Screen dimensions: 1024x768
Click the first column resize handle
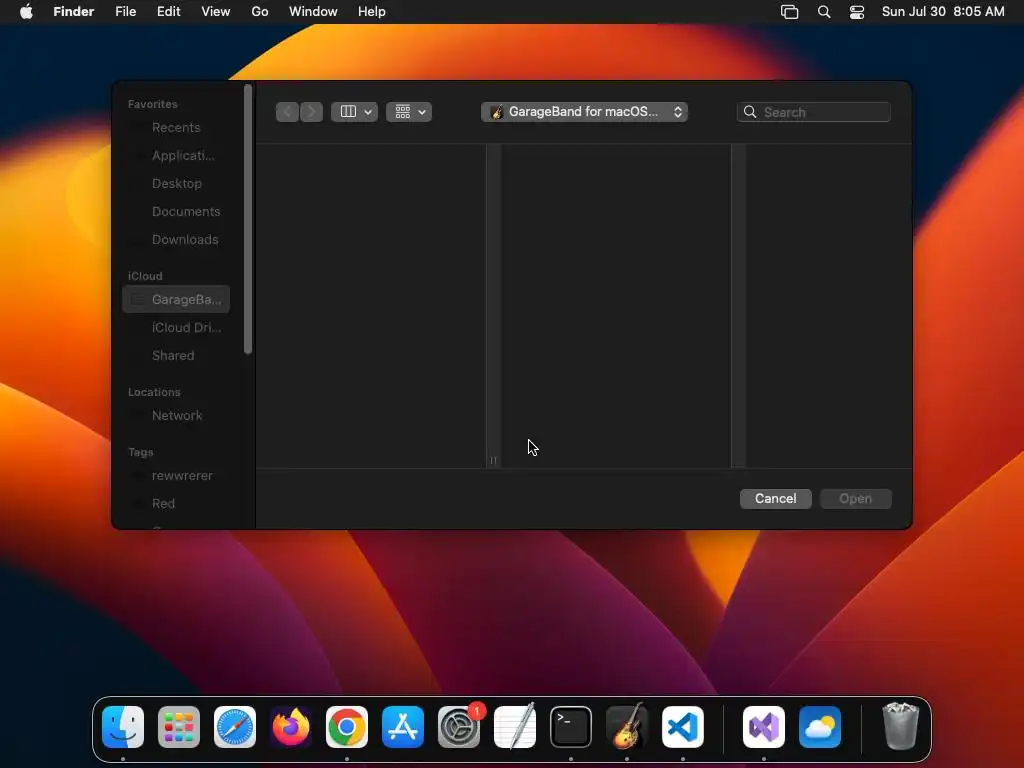(493, 460)
